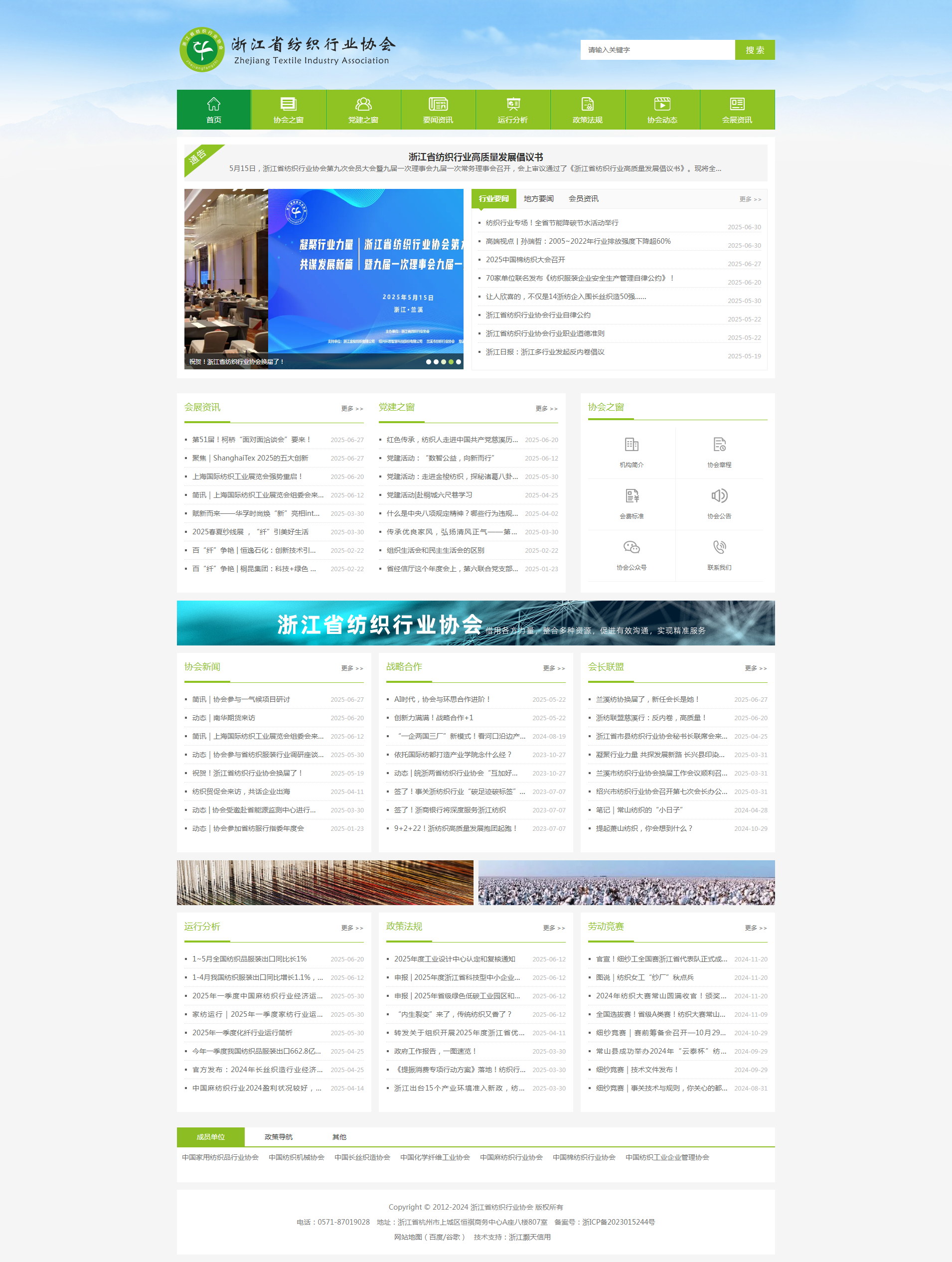Click the 协会公众号 WeChat icon
This screenshot has height=1262, width=952.
632,547
